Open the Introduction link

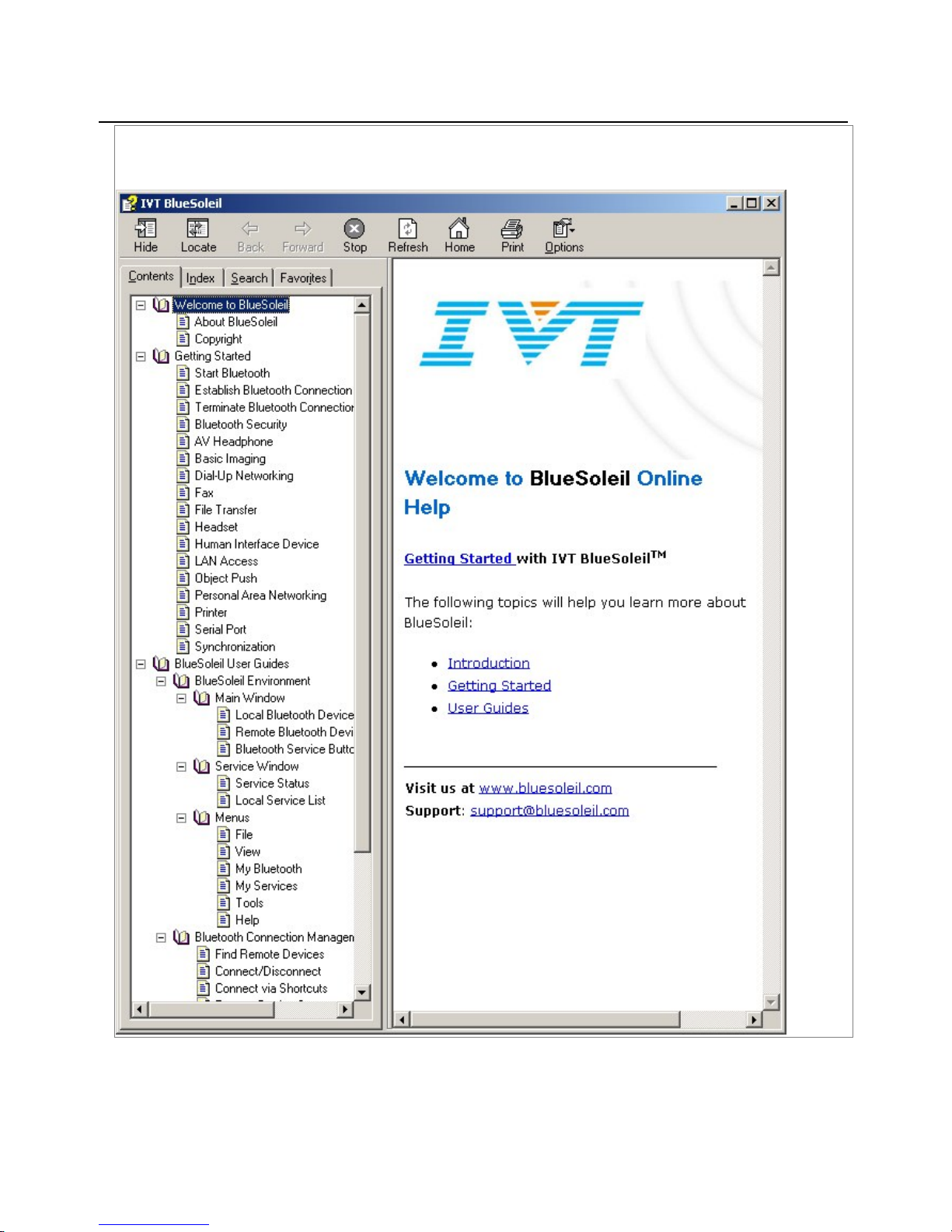[489, 663]
